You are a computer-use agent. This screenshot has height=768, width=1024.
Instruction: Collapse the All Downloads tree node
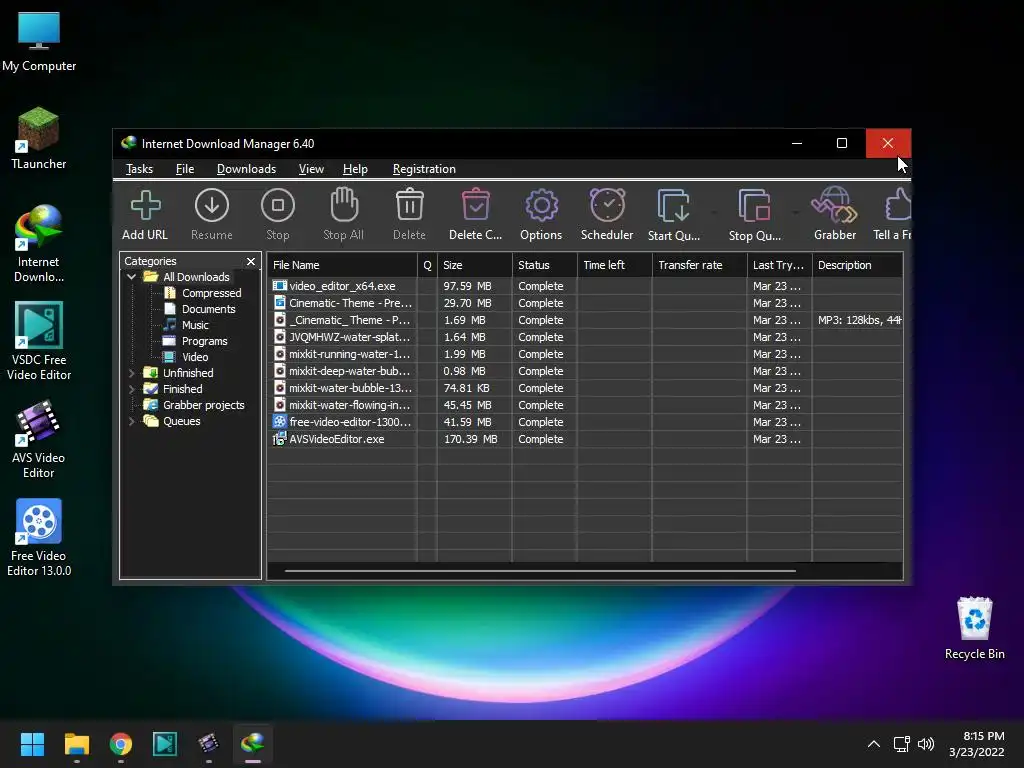click(x=131, y=277)
